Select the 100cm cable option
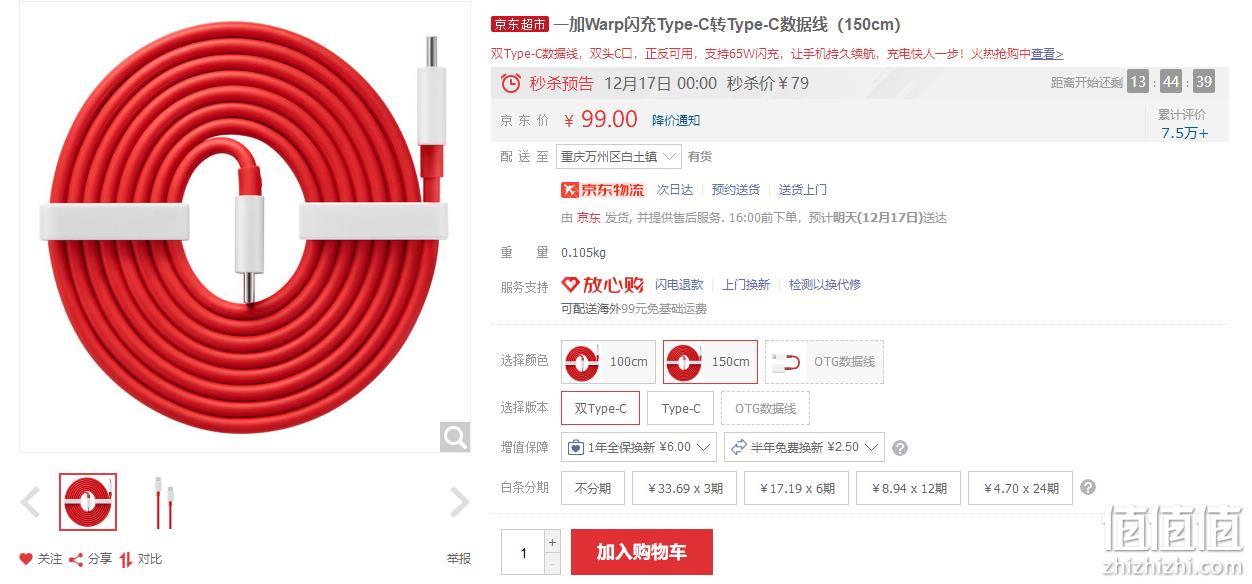1252x584 pixels. click(x=608, y=362)
